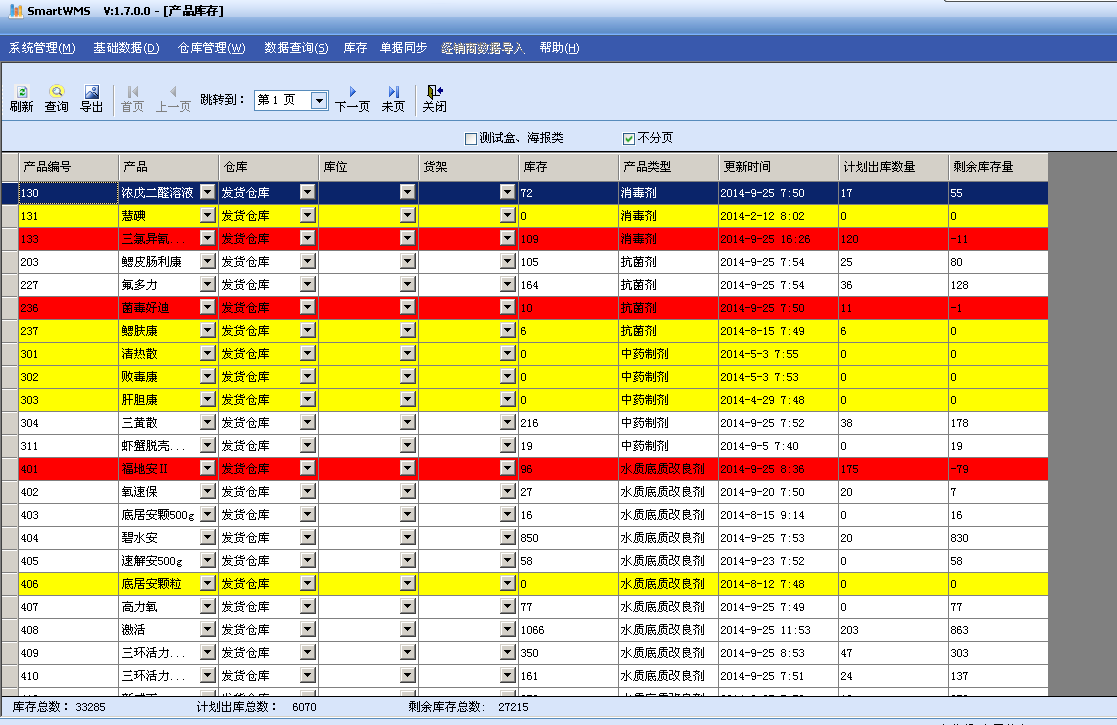Uncheck the 不分页 checkbox
The image size is (1117, 725).
(x=629, y=138)
